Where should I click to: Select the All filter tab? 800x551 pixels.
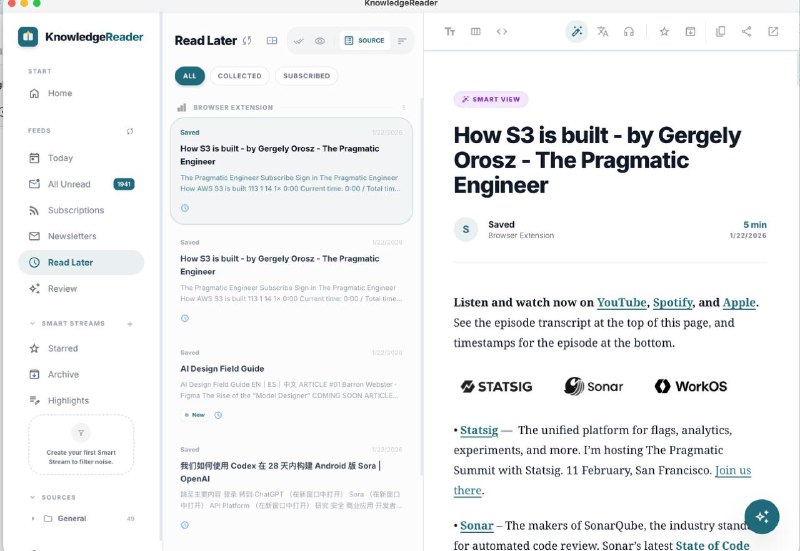tap(190, 76)
